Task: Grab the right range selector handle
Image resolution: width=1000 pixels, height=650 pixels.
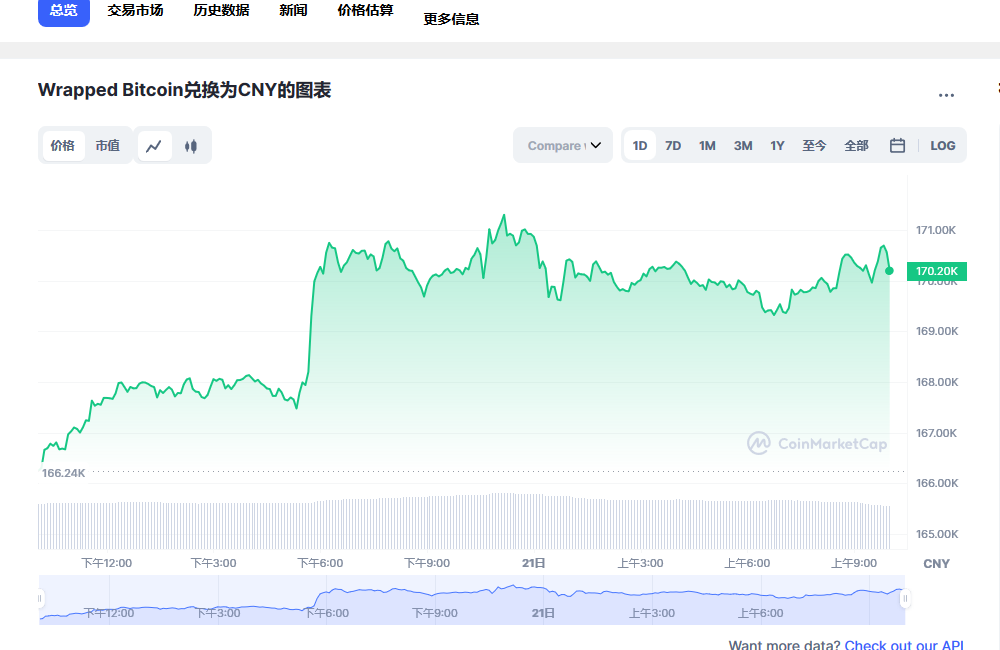Action: [904, 598]
